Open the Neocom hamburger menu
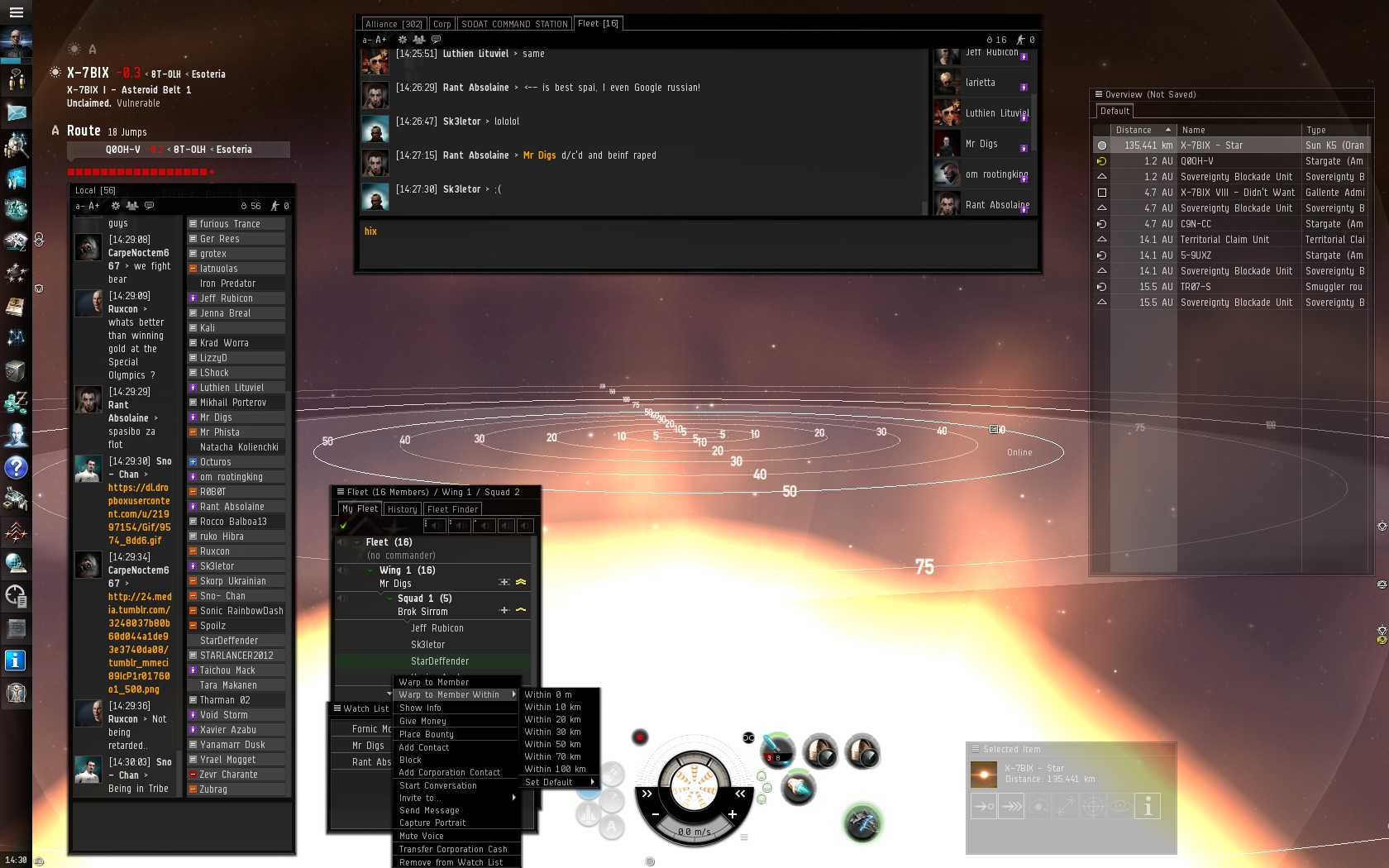Viewport: 1389px width, 868px height. (x=16, y=12)
